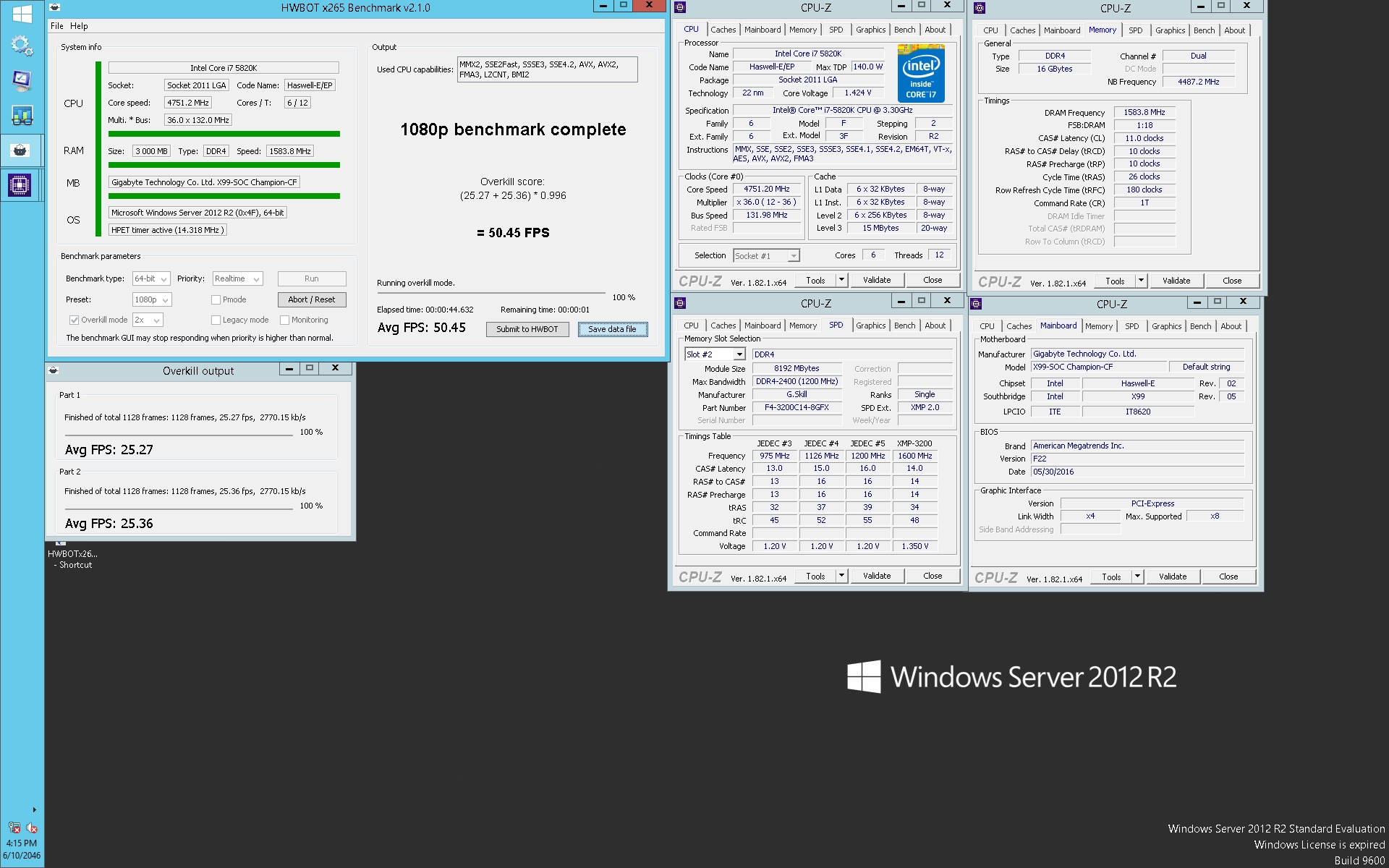This screenshot has height=868, width=1389.
Task: Click the 'Avg FPS: 25.27' Part 1 result
Action: pyautogui.click(x=109, y=450)
